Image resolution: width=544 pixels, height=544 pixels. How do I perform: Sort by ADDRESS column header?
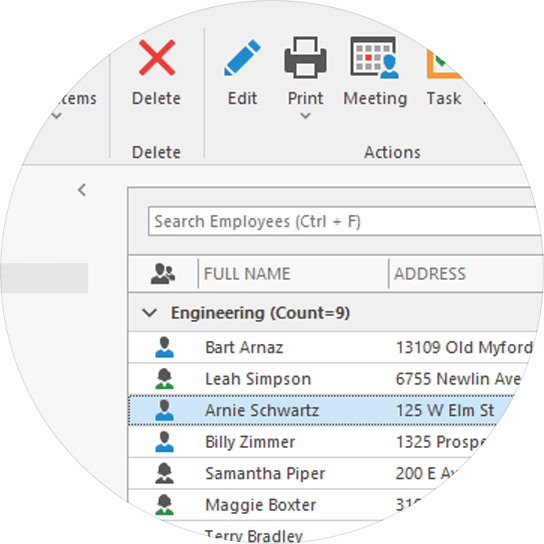point(430,274)
